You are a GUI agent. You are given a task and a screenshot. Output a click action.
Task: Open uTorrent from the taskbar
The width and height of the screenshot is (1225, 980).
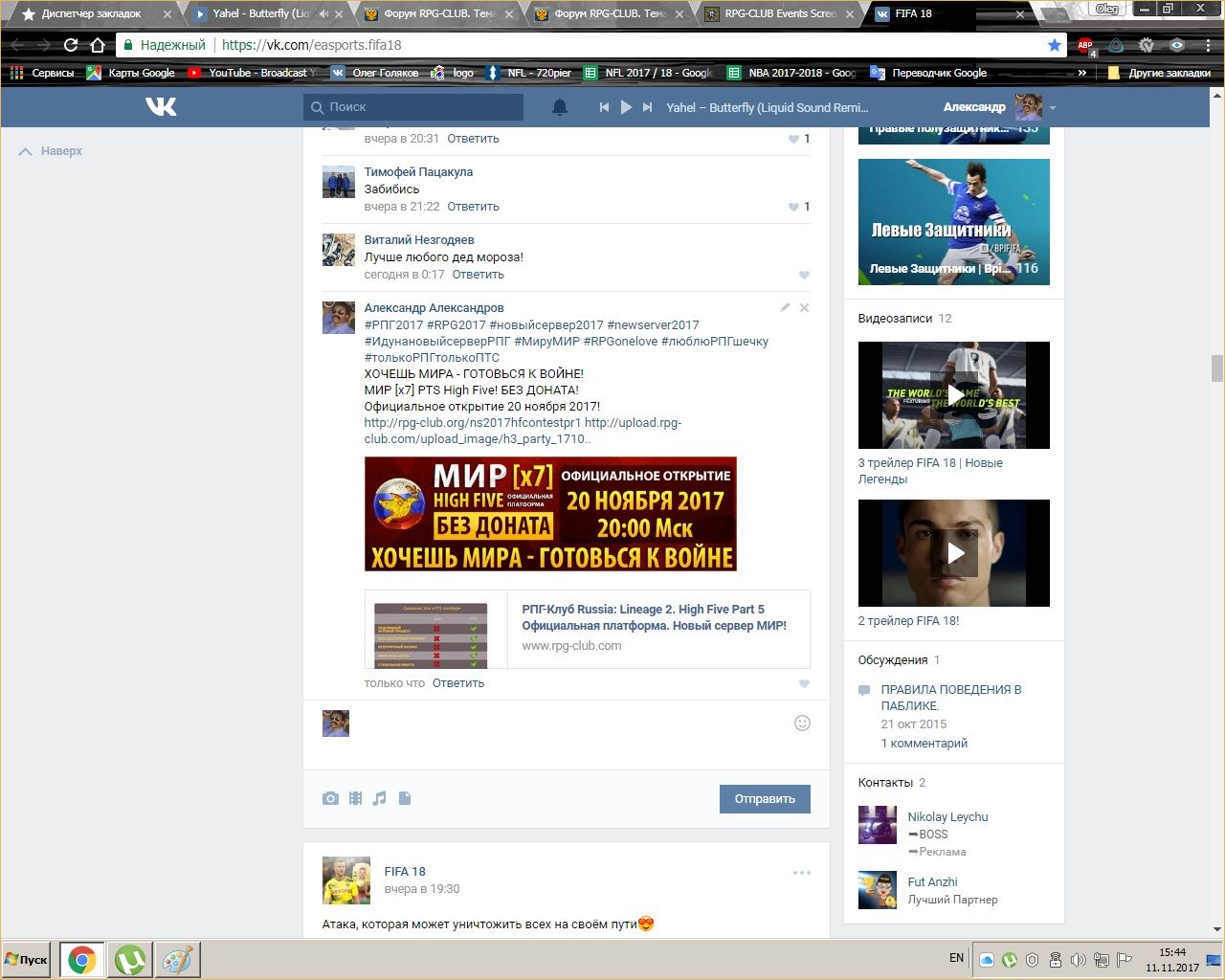[129, 960]
